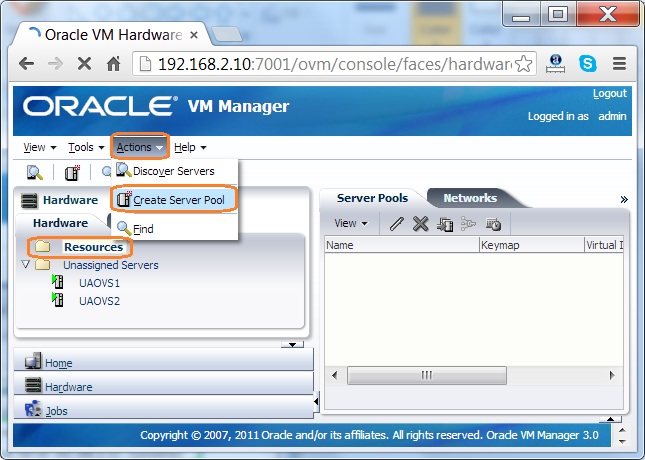Click the Discover Servers toolbar magnifier icon

35,172
